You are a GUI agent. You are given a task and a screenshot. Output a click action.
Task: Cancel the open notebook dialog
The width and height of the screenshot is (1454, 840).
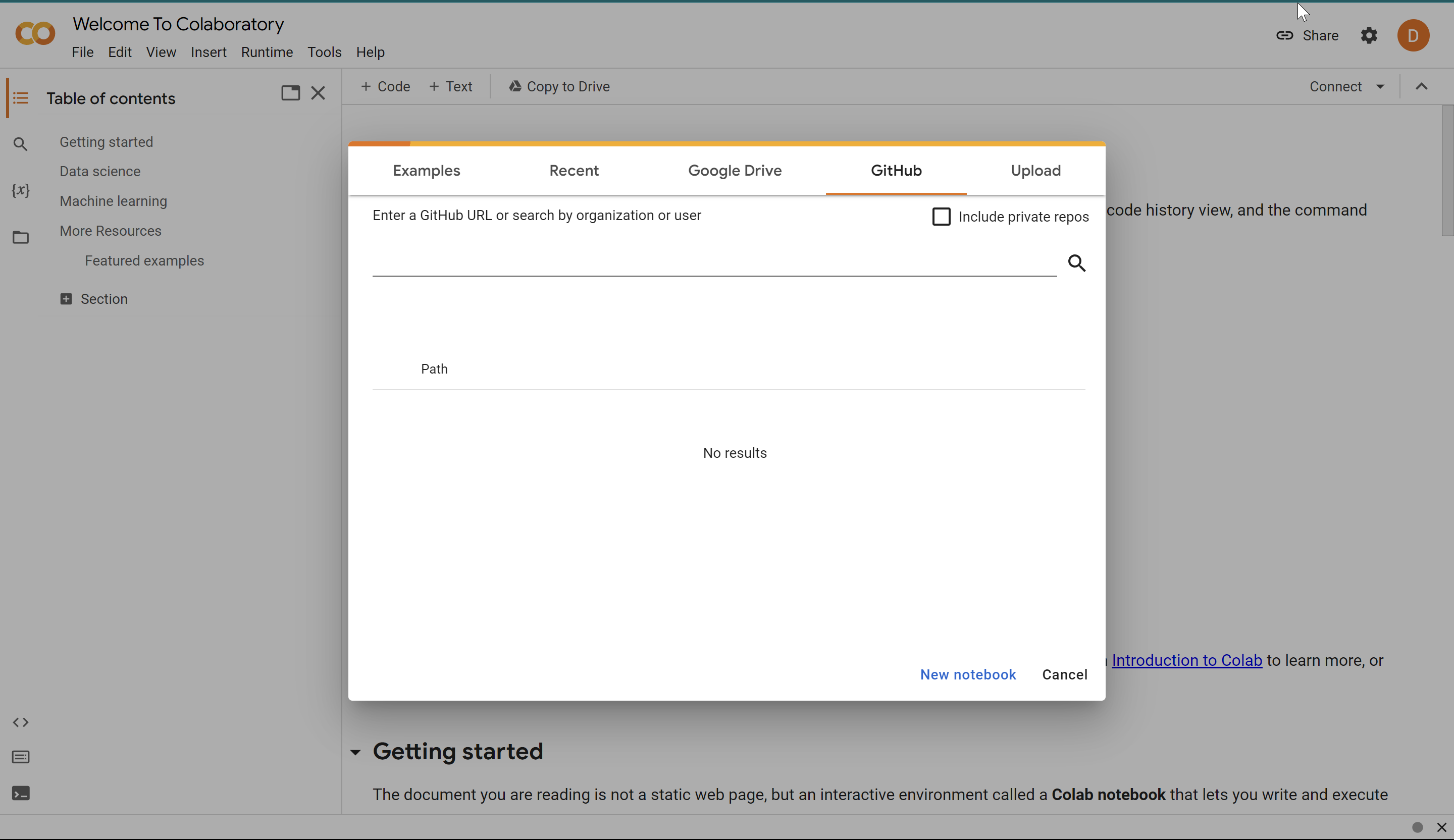(x=1064, y=674)
